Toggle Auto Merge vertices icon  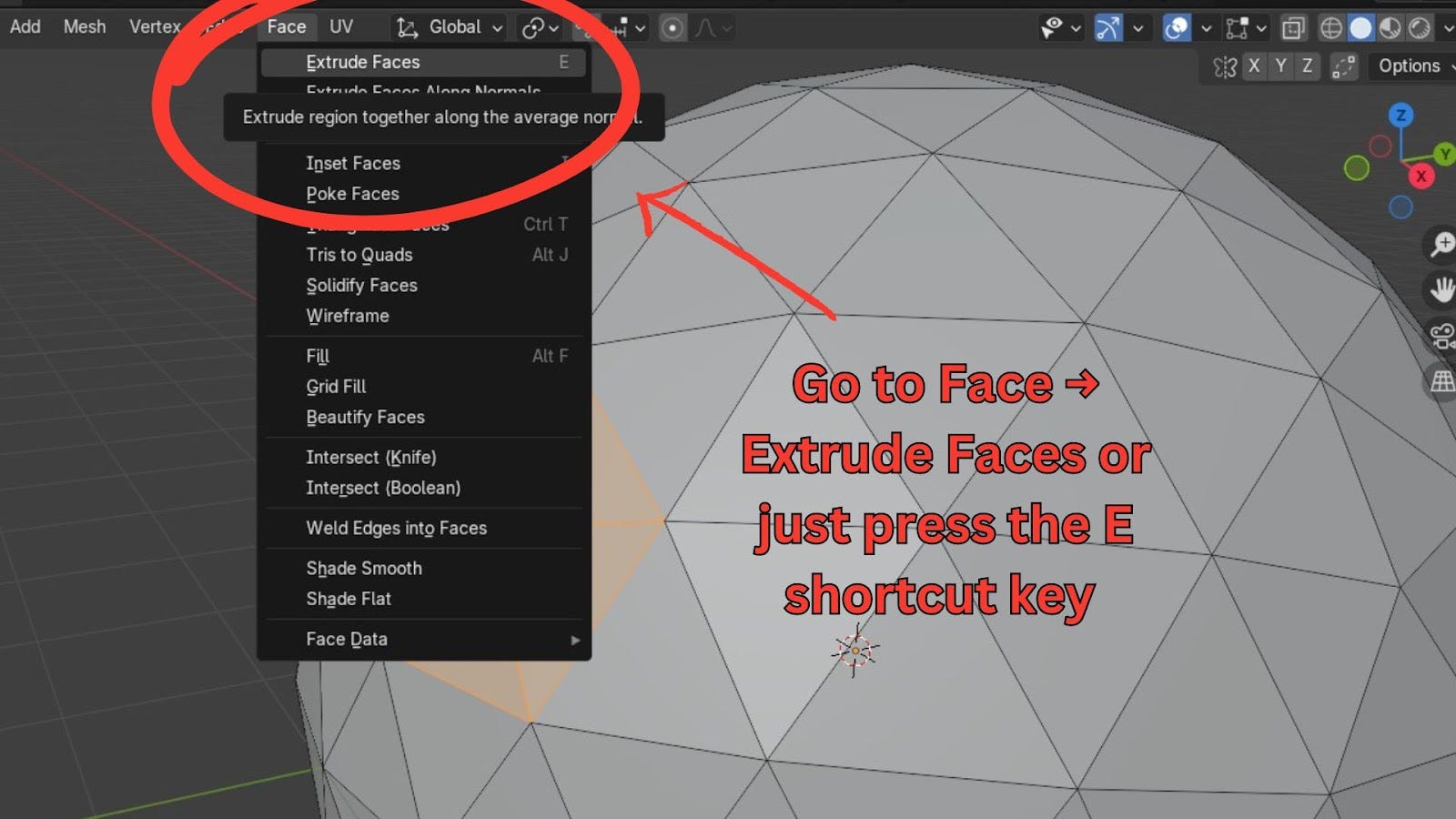[x=1343, y=66]
